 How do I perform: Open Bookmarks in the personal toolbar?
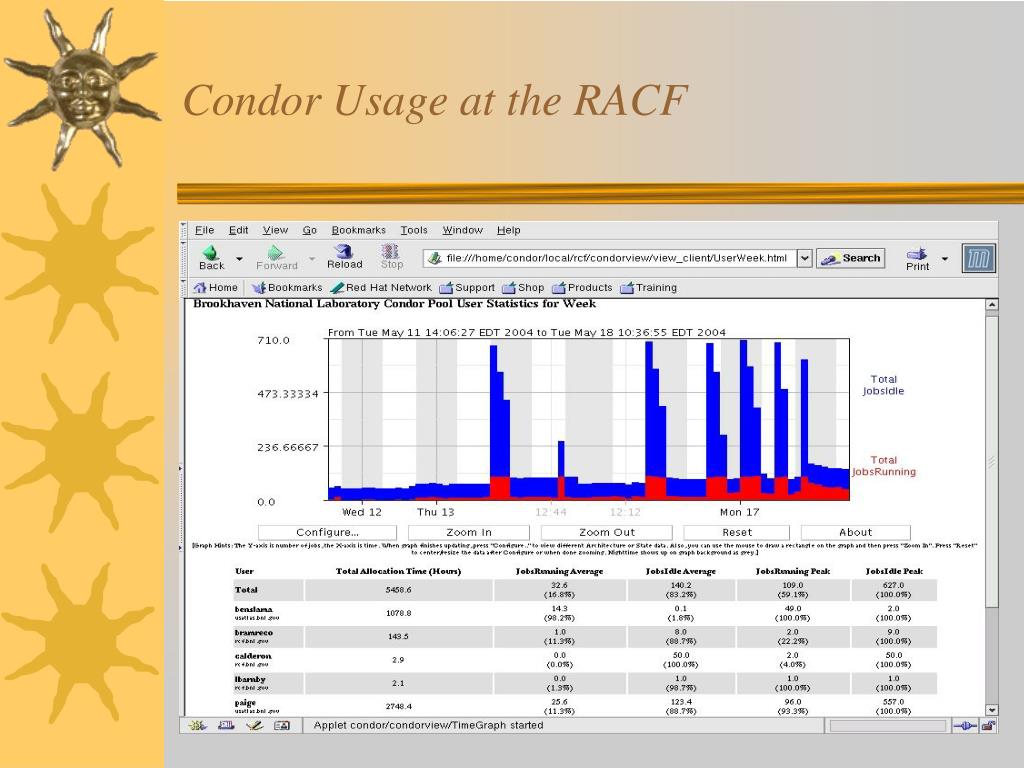[287, 287]
